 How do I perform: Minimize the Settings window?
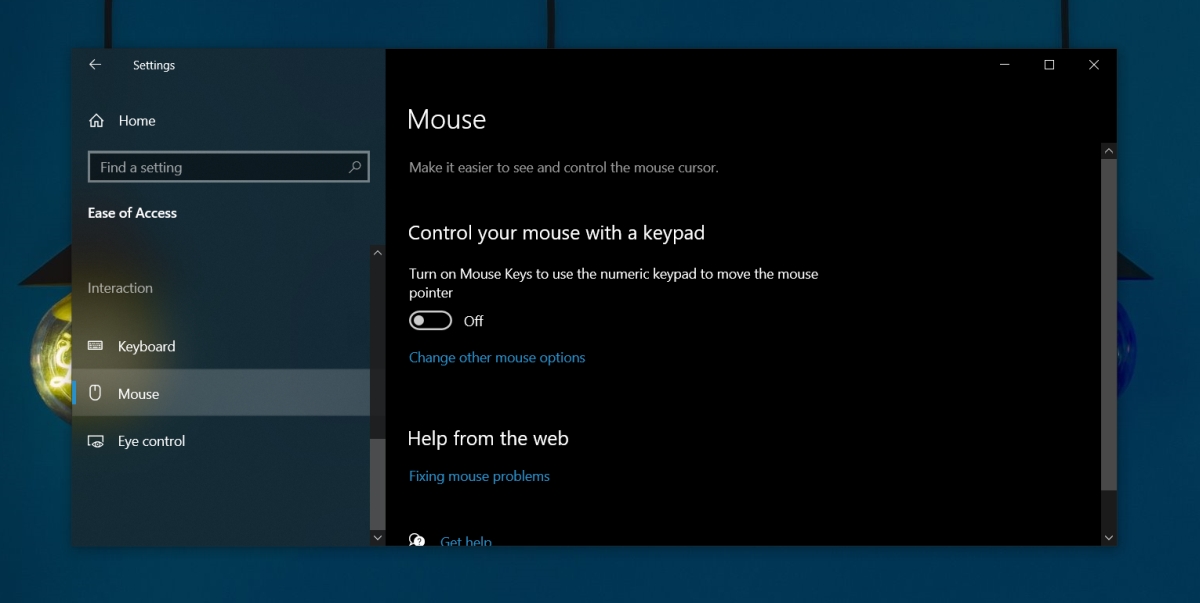(x=1004, y=65)
